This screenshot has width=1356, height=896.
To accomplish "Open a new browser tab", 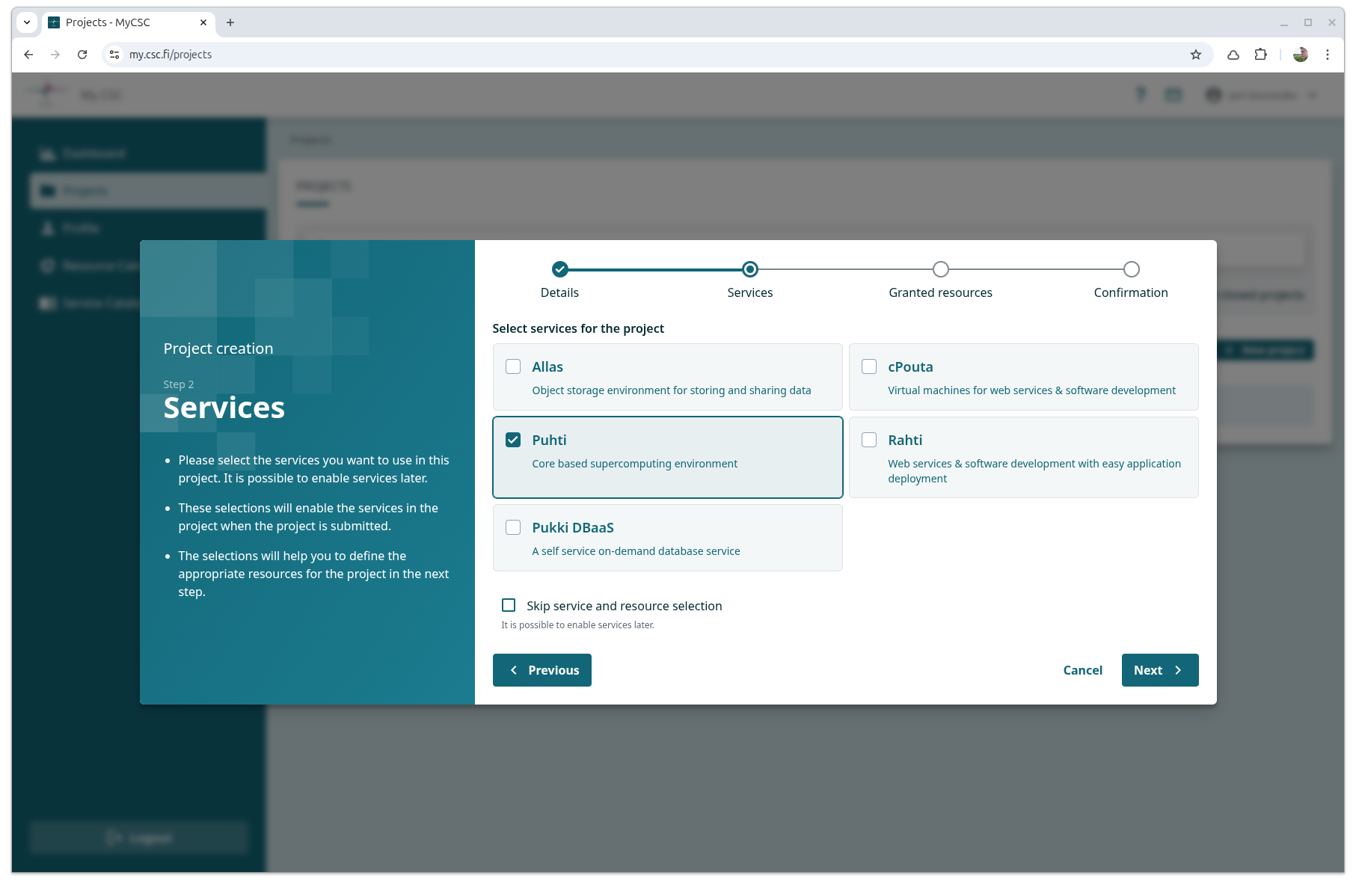I will 230,22.
